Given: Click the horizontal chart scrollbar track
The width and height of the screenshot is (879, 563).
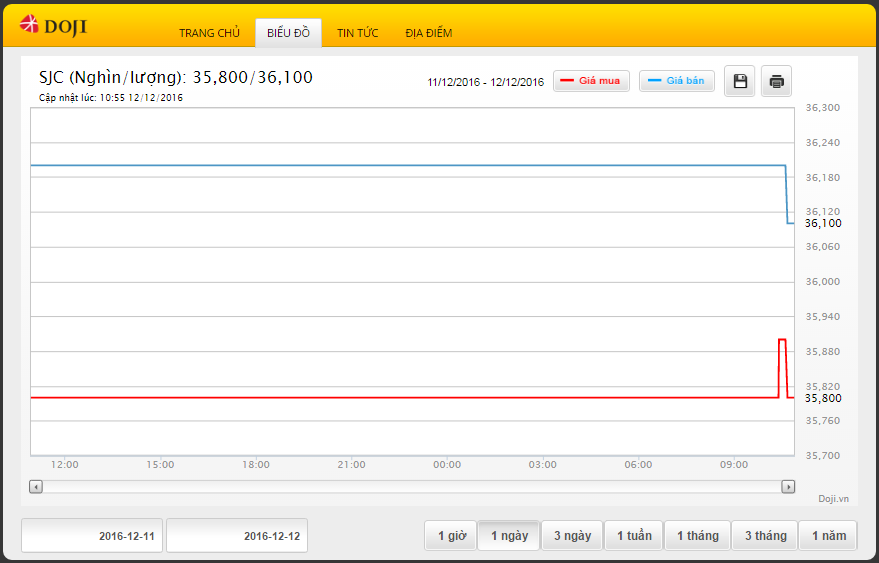Looking at the screenshot, I should [x=412, y=487].
